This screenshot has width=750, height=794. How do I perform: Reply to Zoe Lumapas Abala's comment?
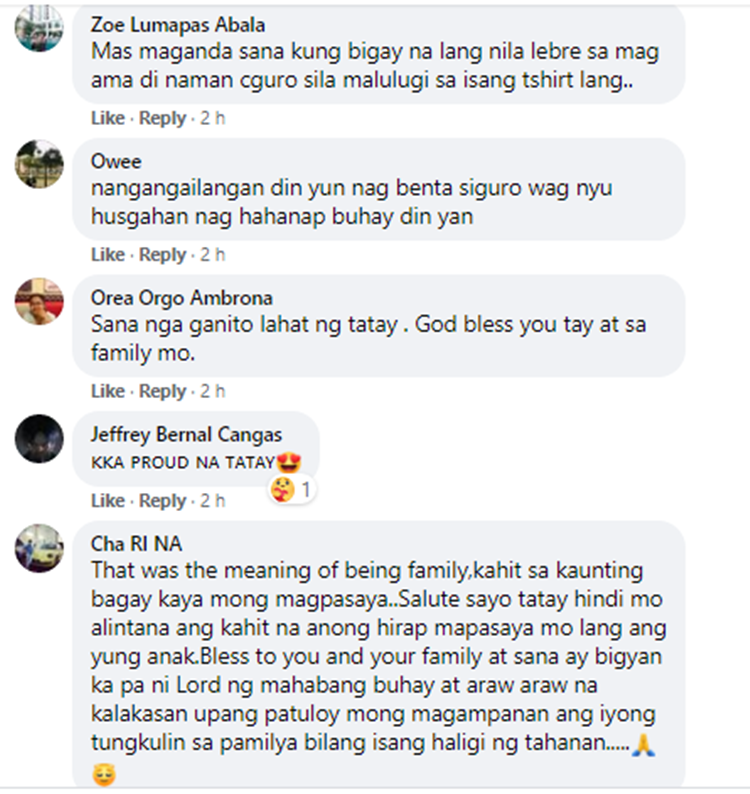coord(163,118)
